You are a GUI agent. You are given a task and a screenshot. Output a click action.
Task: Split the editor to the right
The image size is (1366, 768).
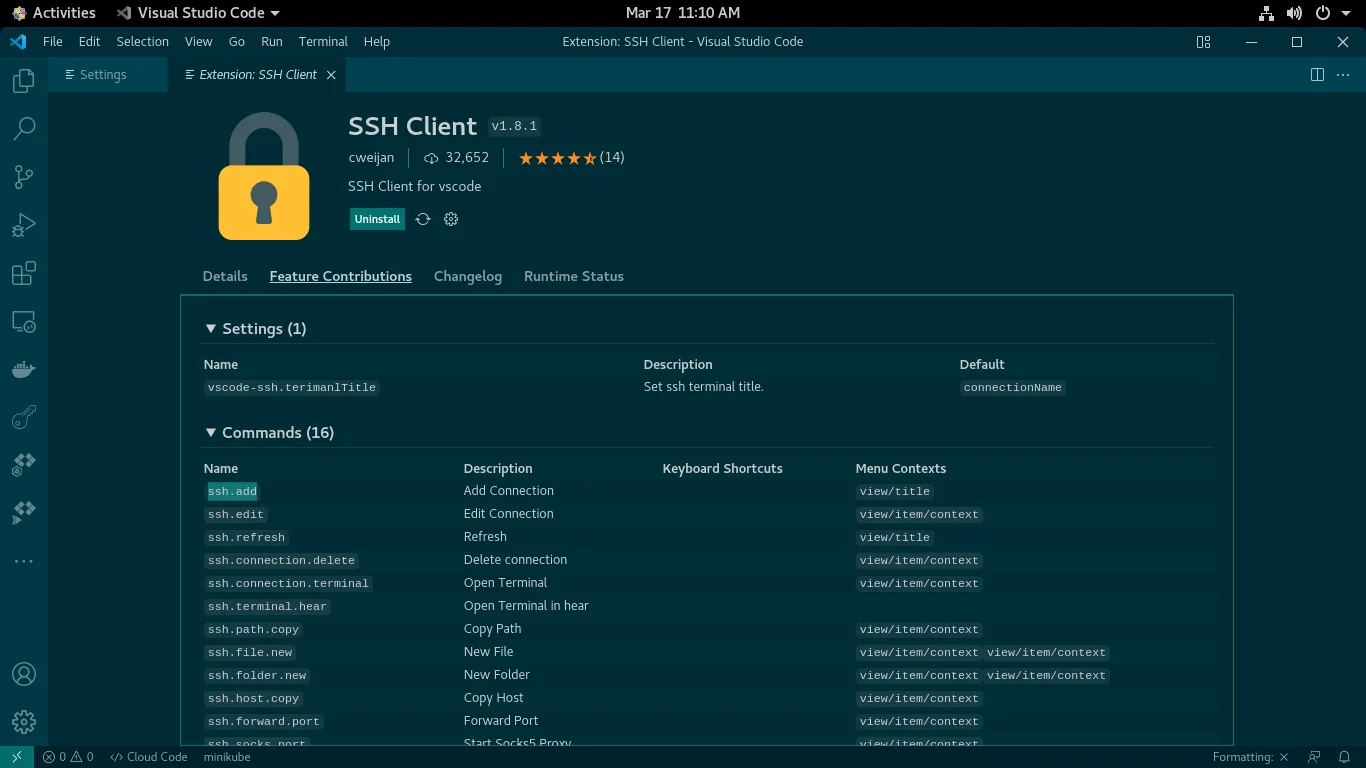tap(1317, 75)
